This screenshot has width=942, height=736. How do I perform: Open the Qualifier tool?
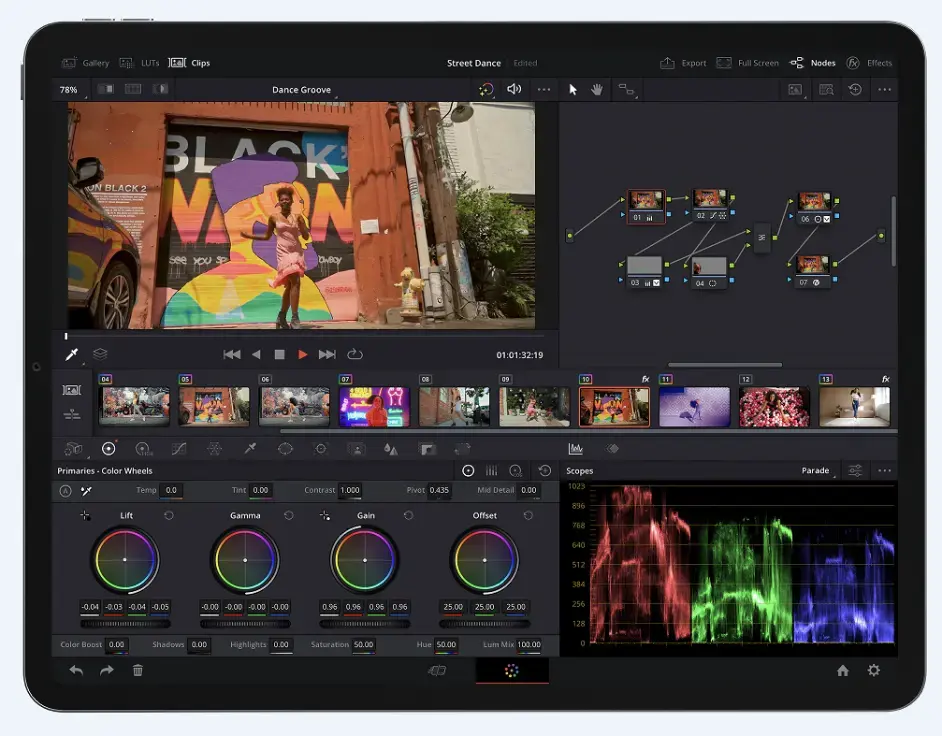[x=248, y=448]
